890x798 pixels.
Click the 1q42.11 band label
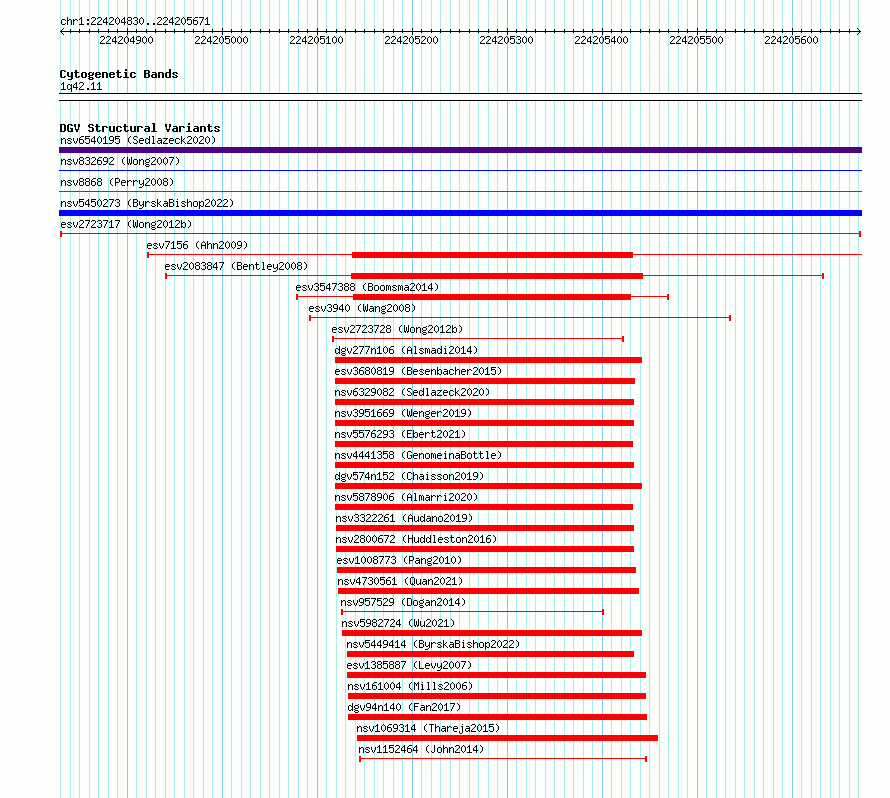pyautogui.click(x=81, y=86)
